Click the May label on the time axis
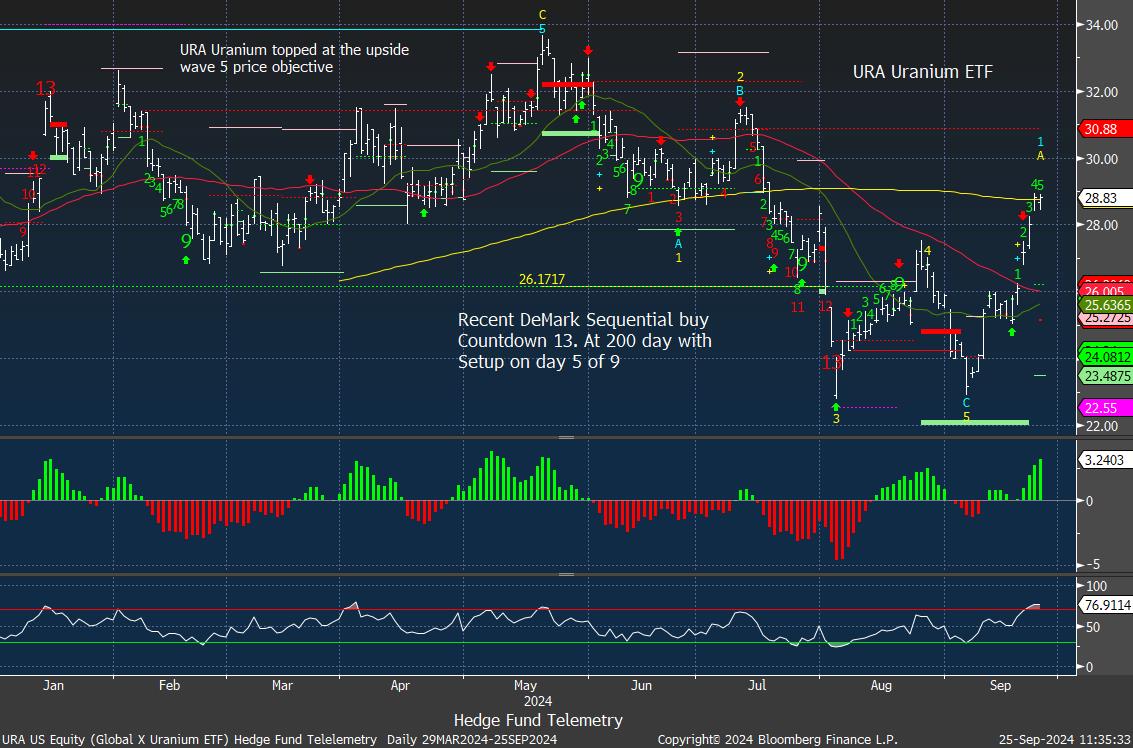The height and width of the screenshot is (748, 1133). (525, 685)
